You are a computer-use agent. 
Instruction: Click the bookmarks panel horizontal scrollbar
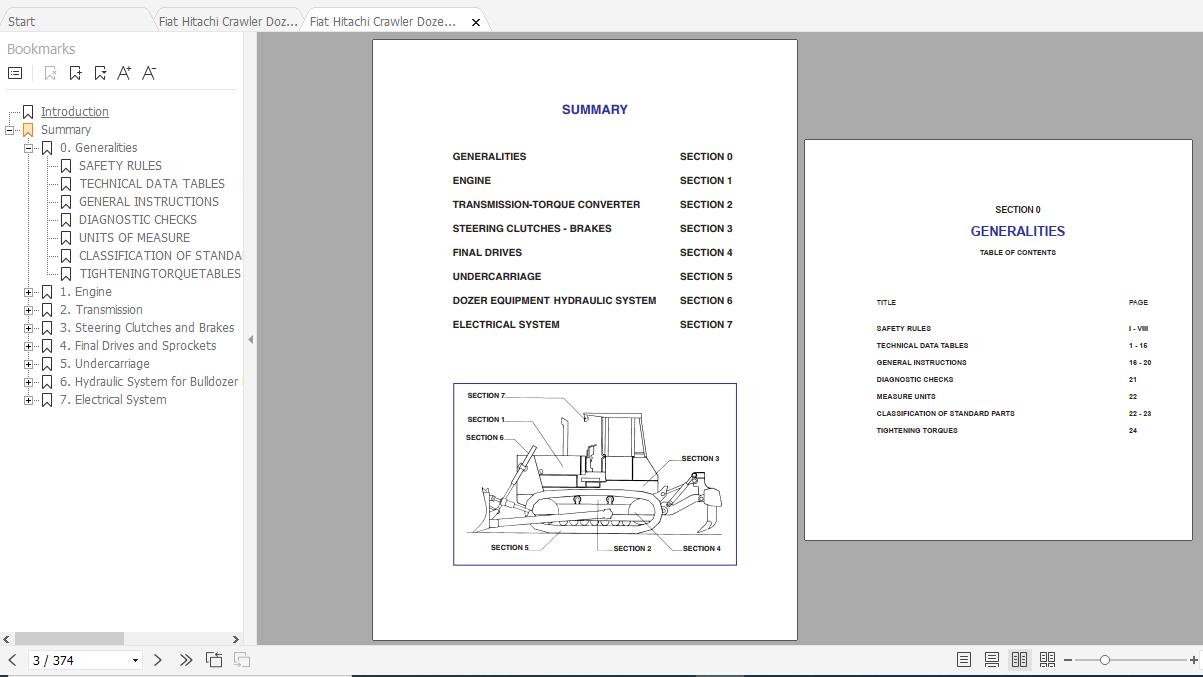pyautogui.click(x=68, y=638)
